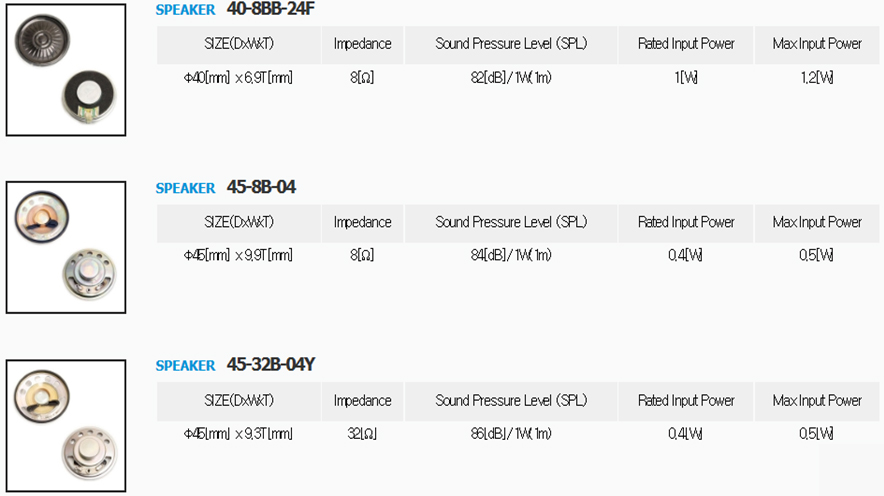Viewport: 884px width, 496px height.
Task: Click the 45-8B-04 speaker product image
Action: click(x=66, y=247)
